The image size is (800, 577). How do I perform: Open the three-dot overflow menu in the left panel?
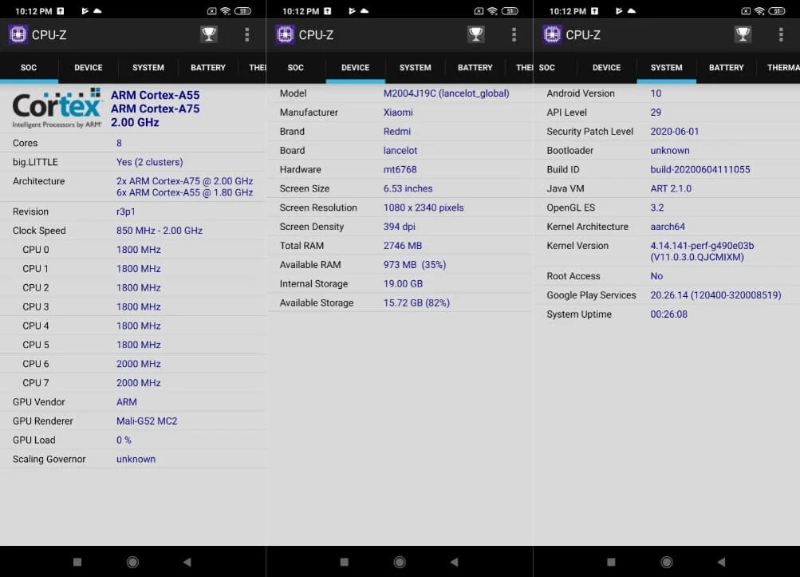pyautogui.click(x=247, y=35)
